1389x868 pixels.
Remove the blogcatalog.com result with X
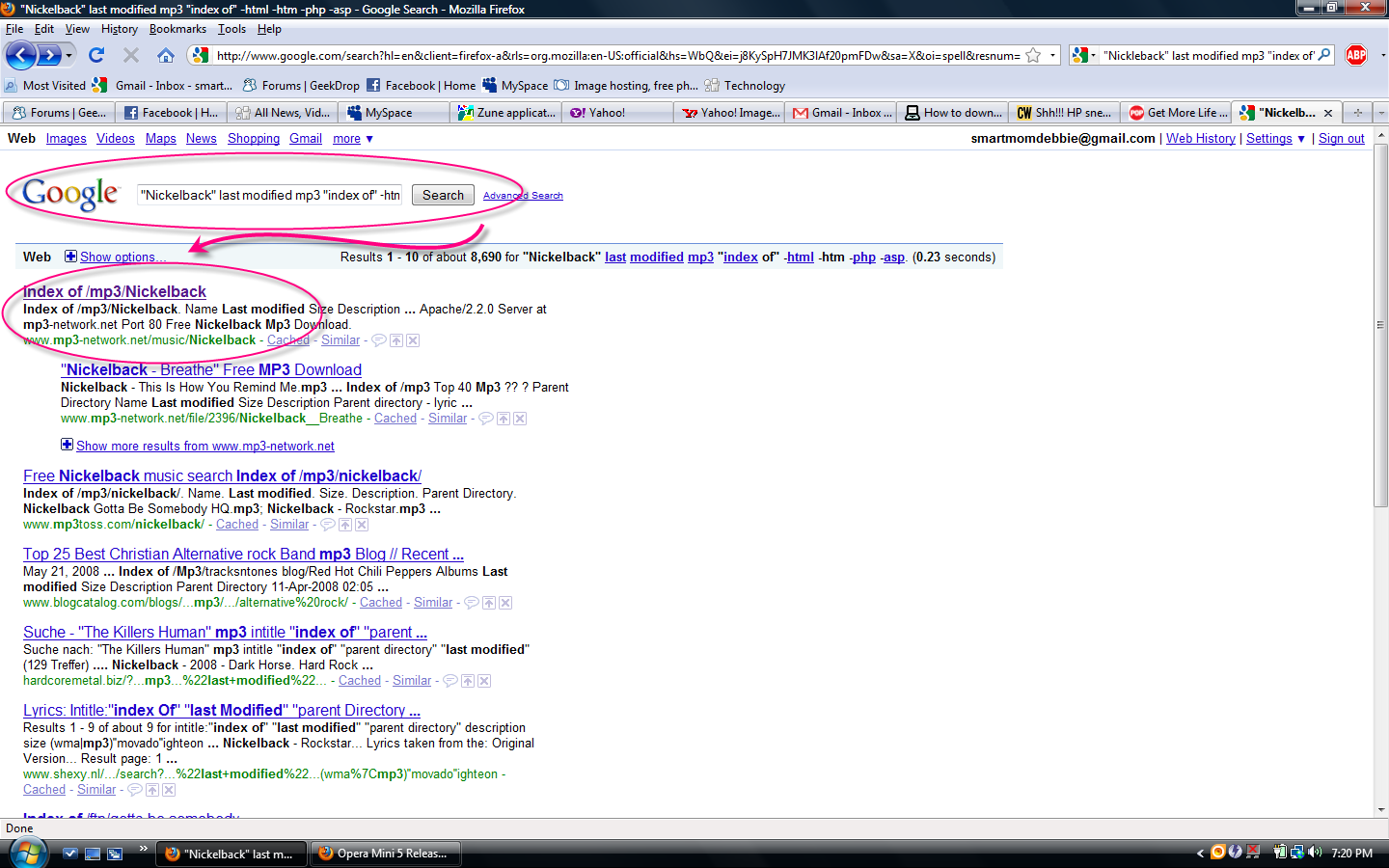coord(505,603)
